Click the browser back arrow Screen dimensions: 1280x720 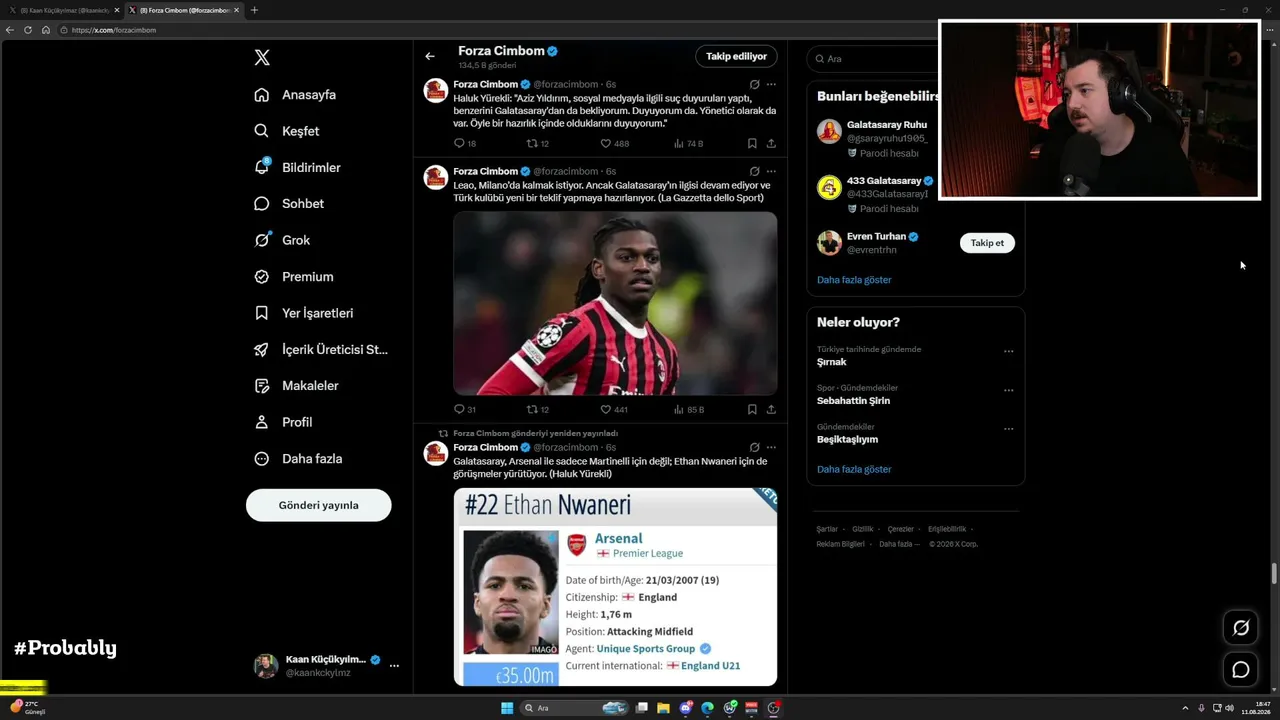(10, 30)
